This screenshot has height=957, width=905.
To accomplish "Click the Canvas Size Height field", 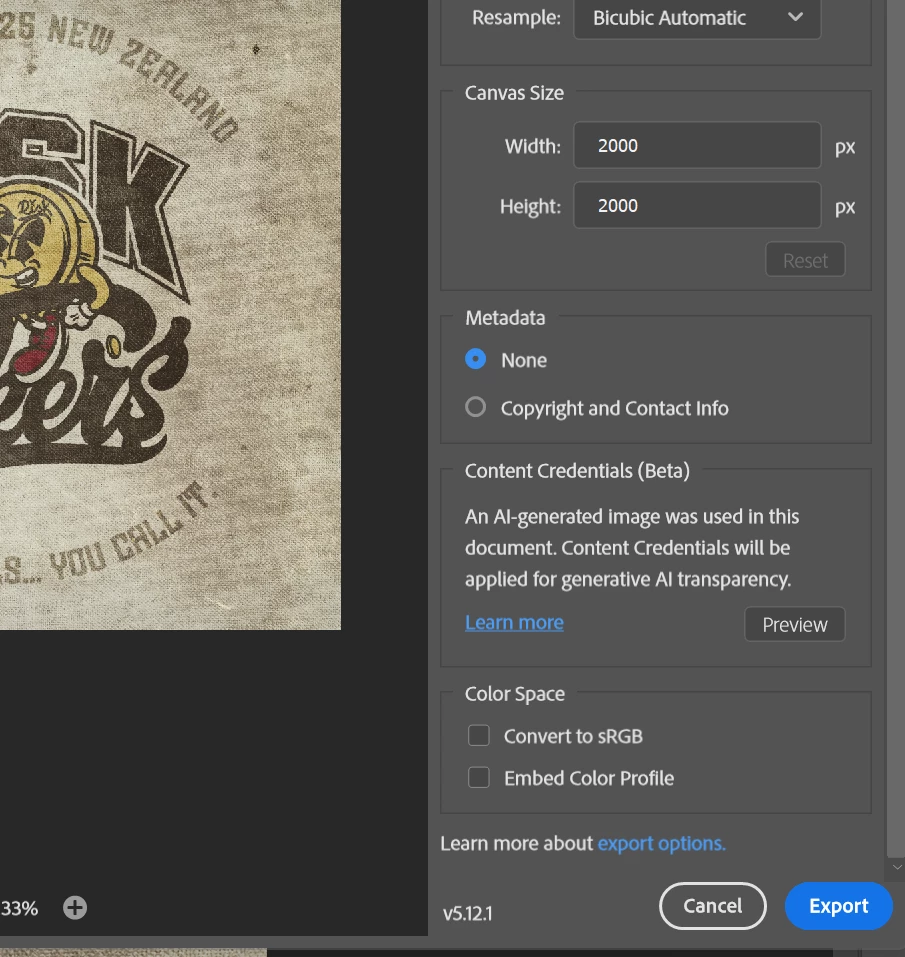I will click(x=697, y=206).
